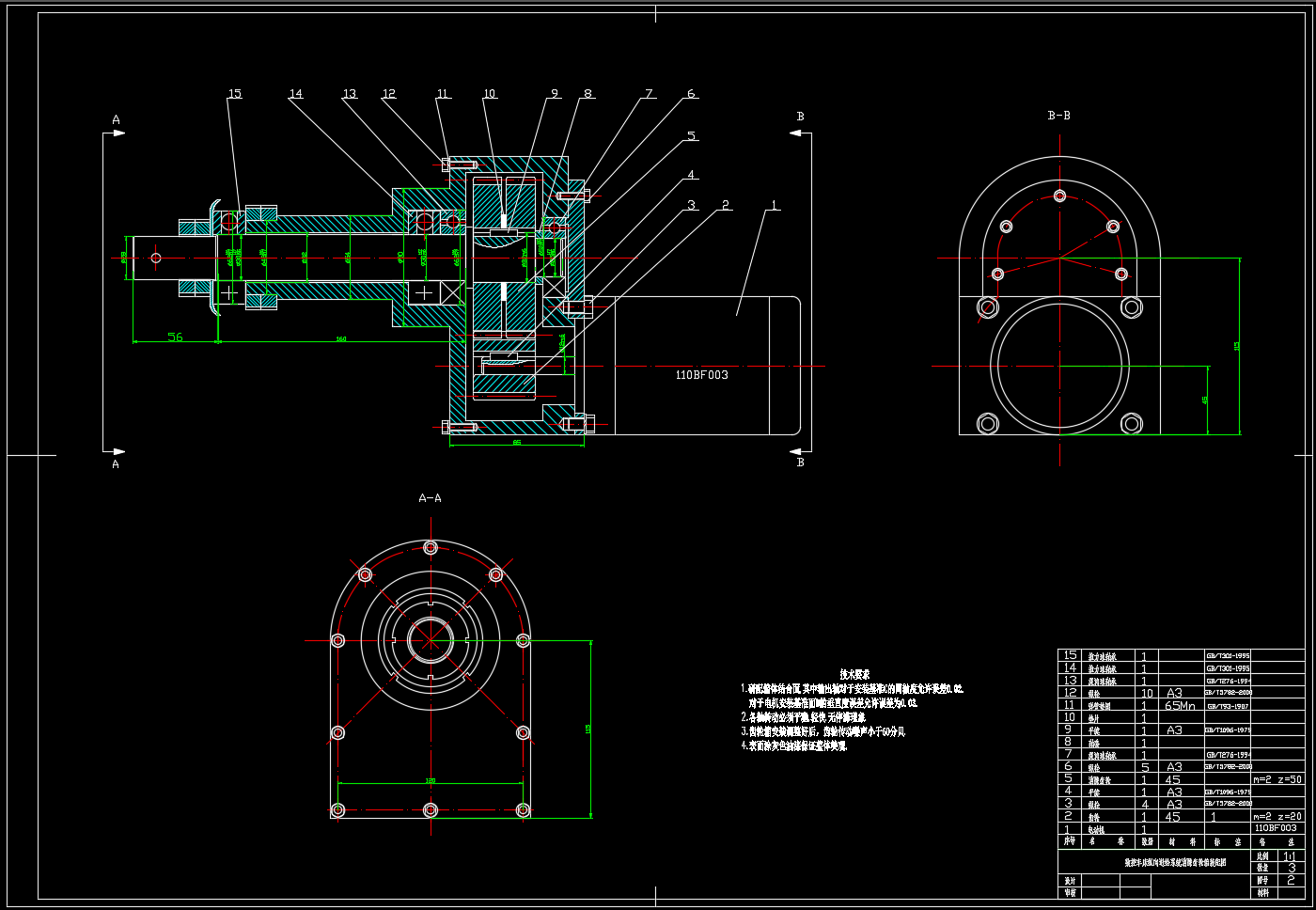1316x910 pixels.
Task: Click quantity 10 cell for item 12
Action: click(x=1146, y=693)
